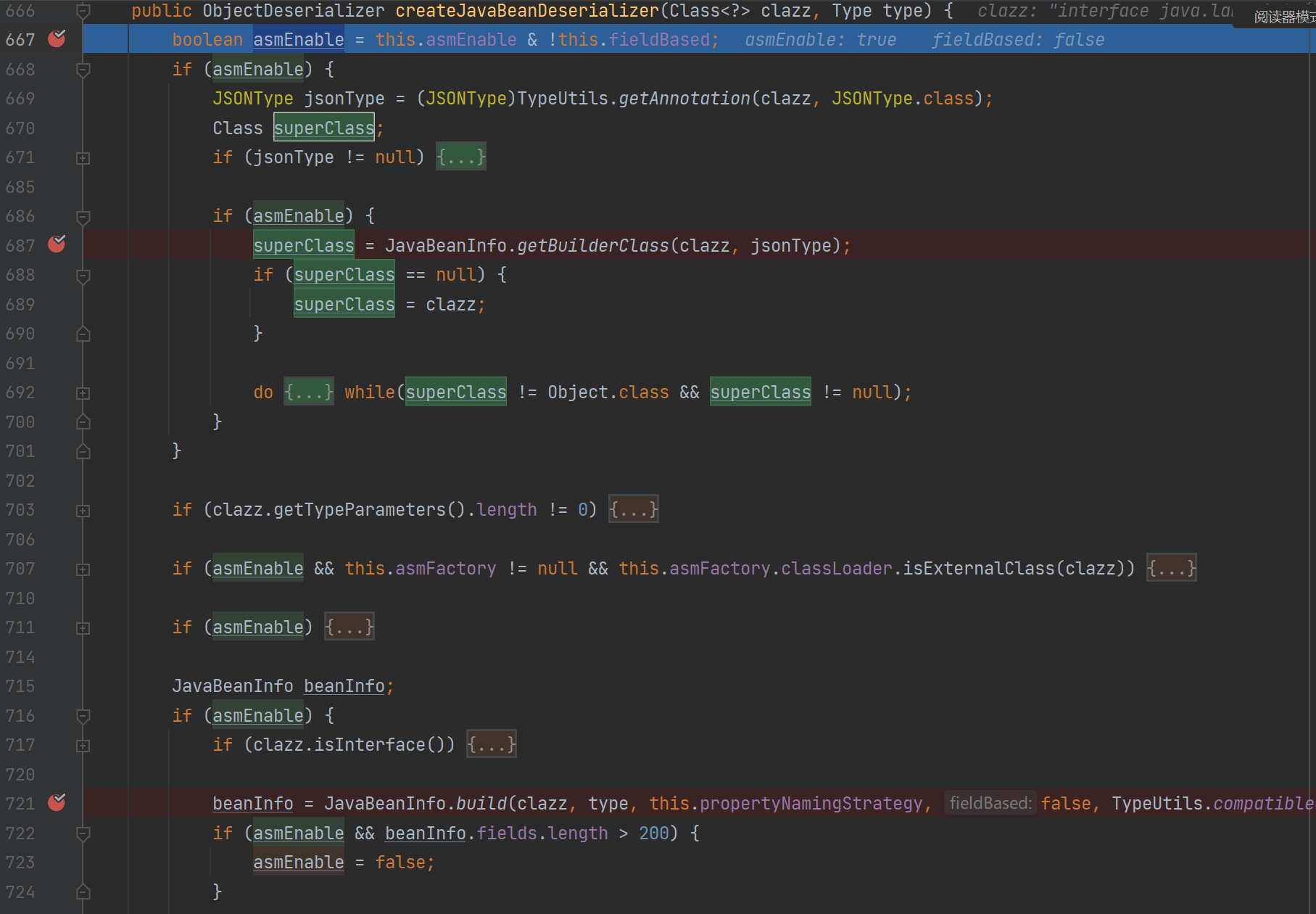Image resolution: width=1316 pixels, height=914 pixels.
Task: Click the fold end marker at line 700
Action: (x=83, y=421)
